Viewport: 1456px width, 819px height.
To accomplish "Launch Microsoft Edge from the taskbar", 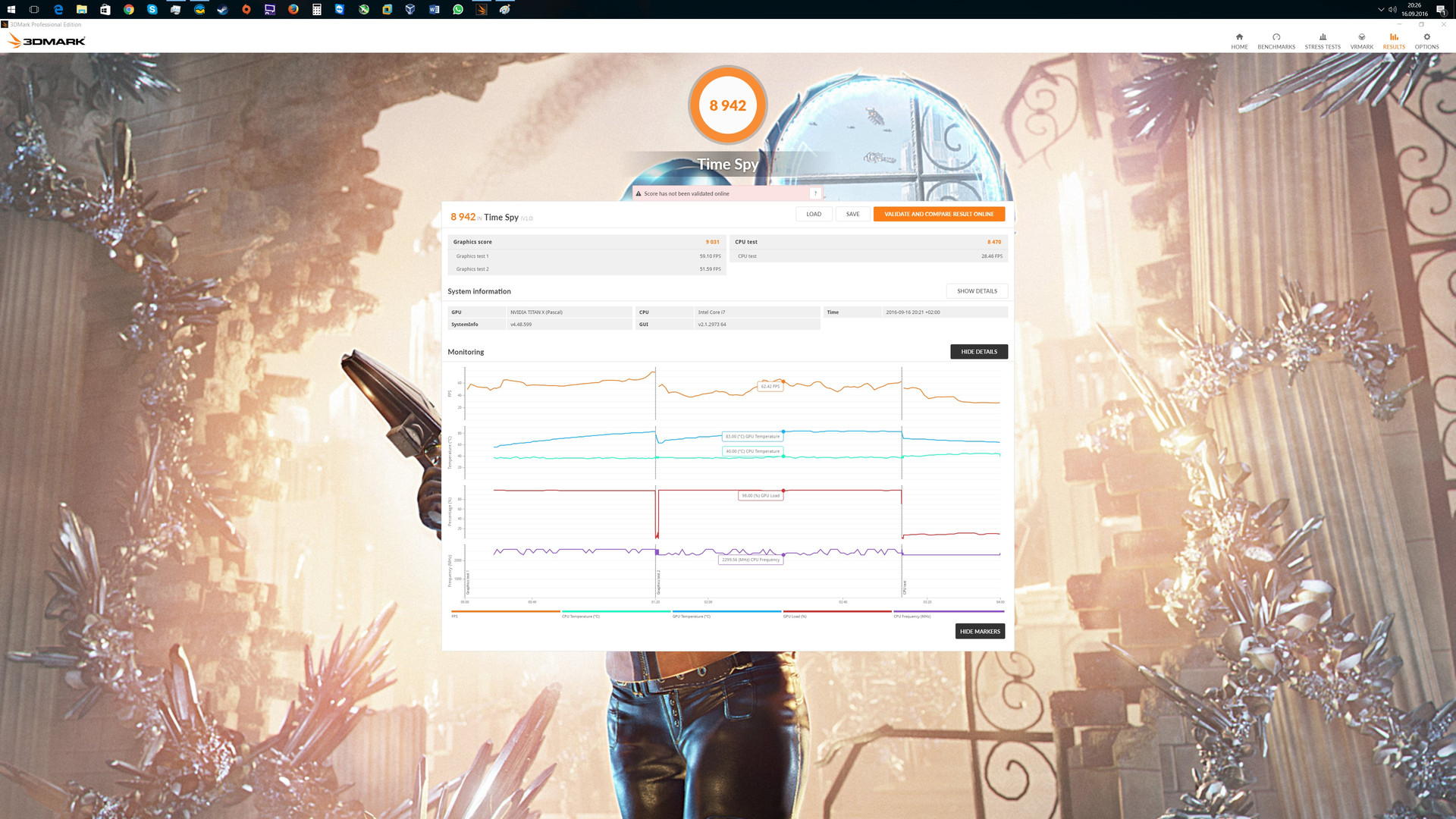I will (x=58, y=9).
